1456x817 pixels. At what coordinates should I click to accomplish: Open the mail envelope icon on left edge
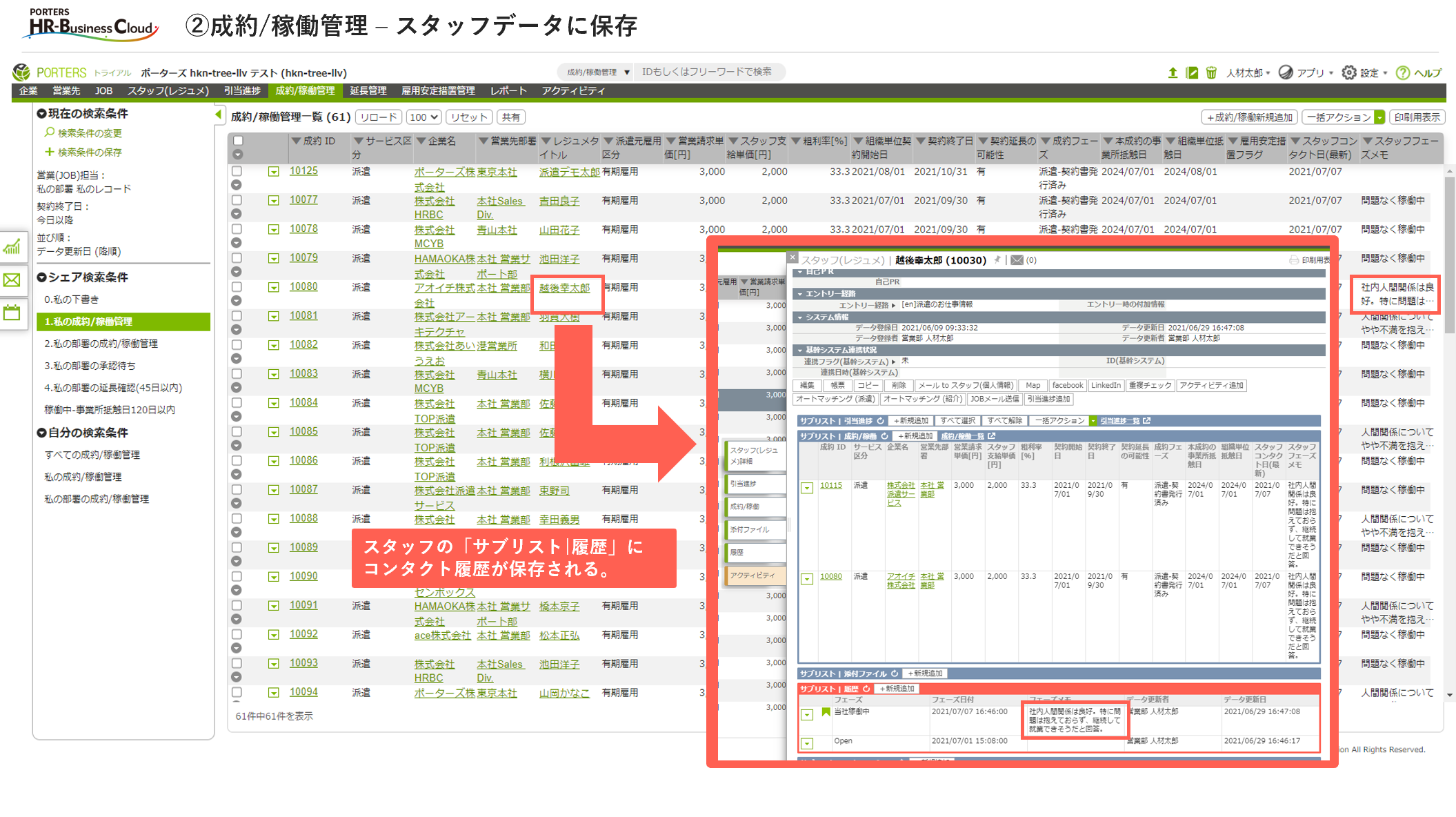click(x=12, y=279)
